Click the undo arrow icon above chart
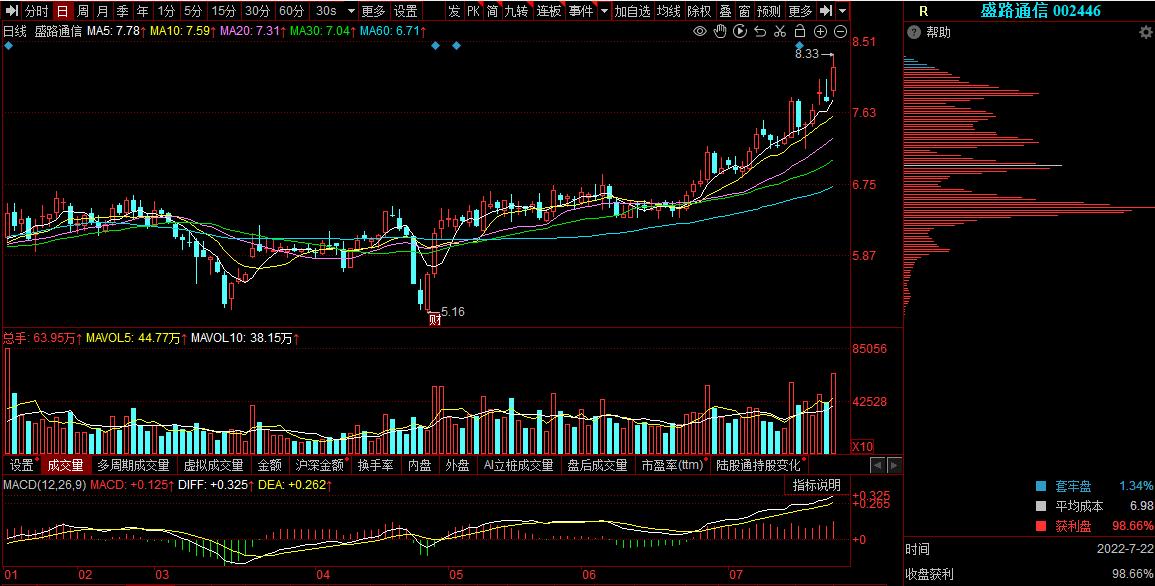1155x586 pixels. coord(760,31)
